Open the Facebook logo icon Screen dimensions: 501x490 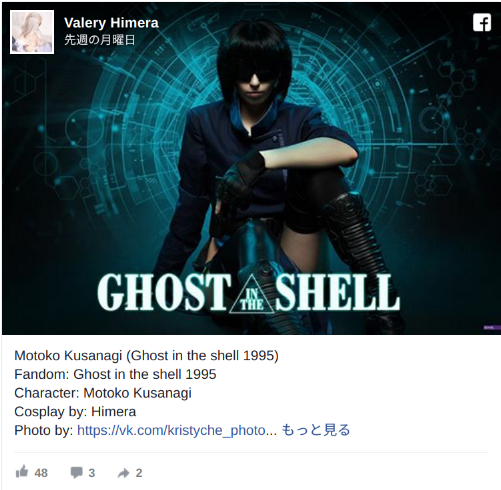482,22
